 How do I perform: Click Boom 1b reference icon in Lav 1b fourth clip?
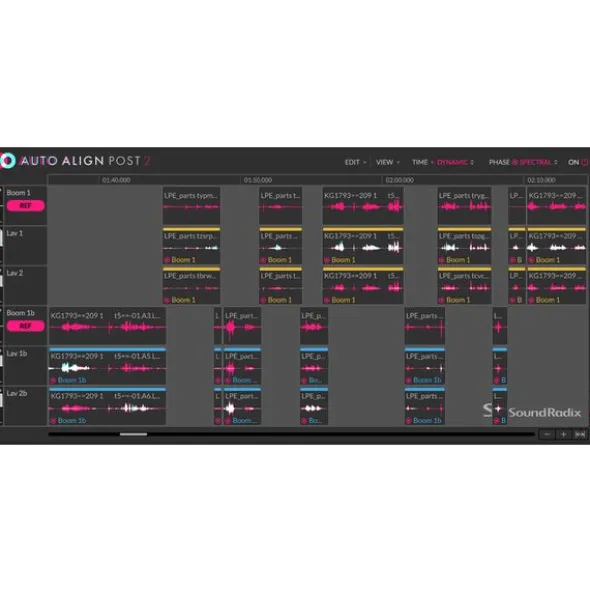tap(408, 380)
